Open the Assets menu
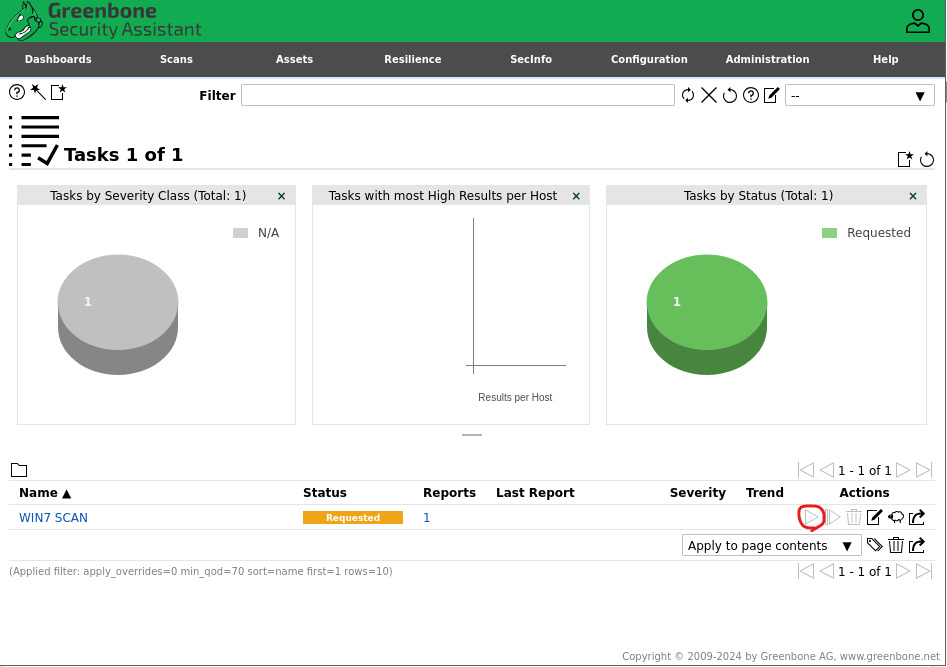Screen dimensions: 947x667 tap(294, 59)
